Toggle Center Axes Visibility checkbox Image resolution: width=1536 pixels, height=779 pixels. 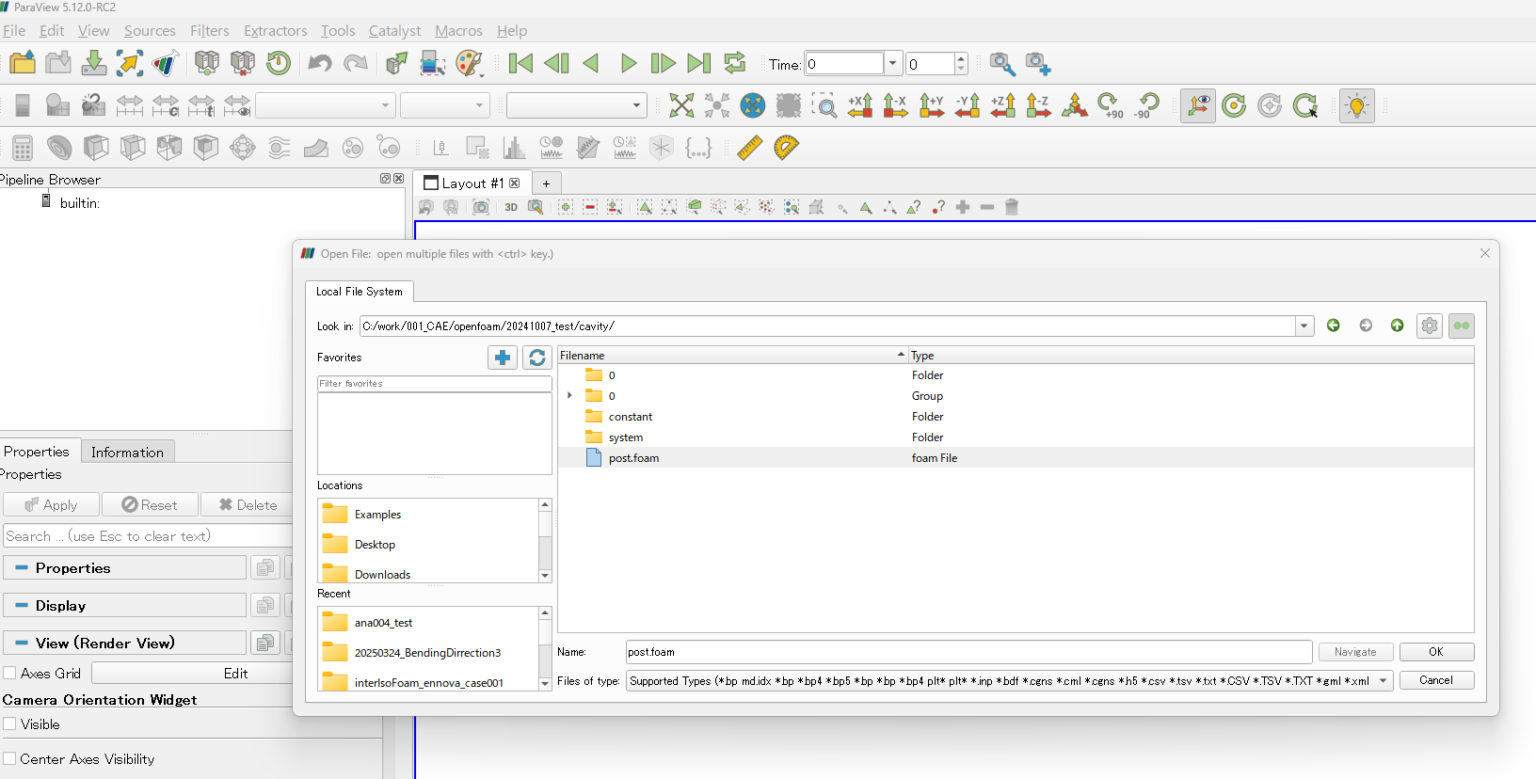click(x=10, y=759)
